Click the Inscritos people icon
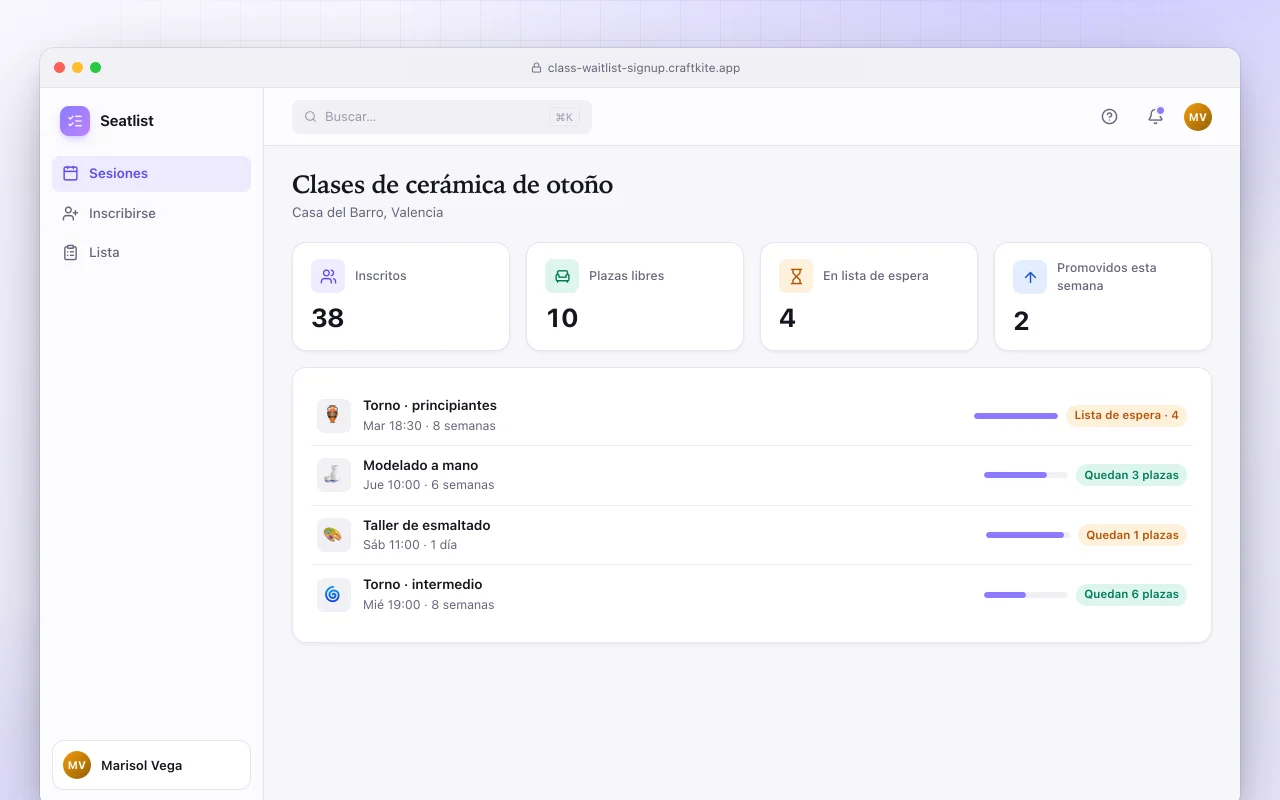The width and height of the screenshot is (1280, 800). 328,276
